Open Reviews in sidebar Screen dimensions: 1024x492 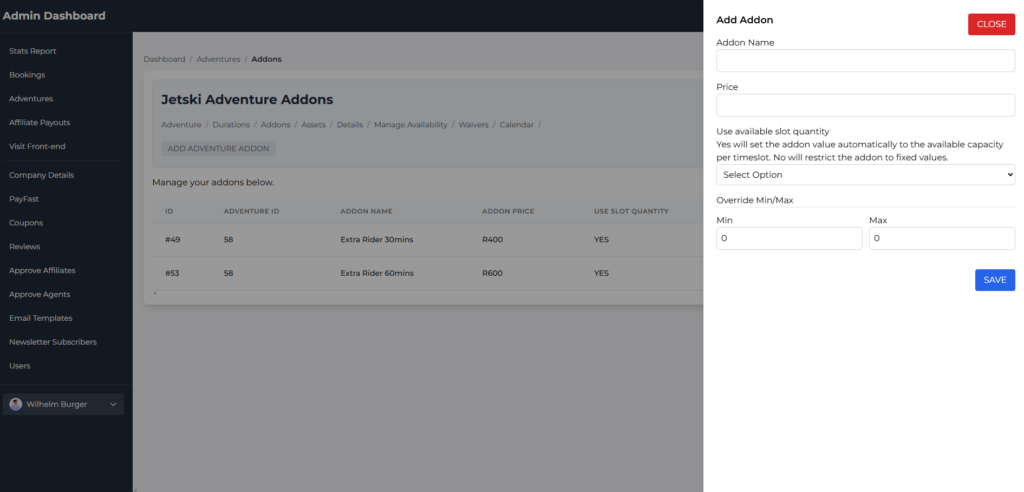(x=25, y=247)
